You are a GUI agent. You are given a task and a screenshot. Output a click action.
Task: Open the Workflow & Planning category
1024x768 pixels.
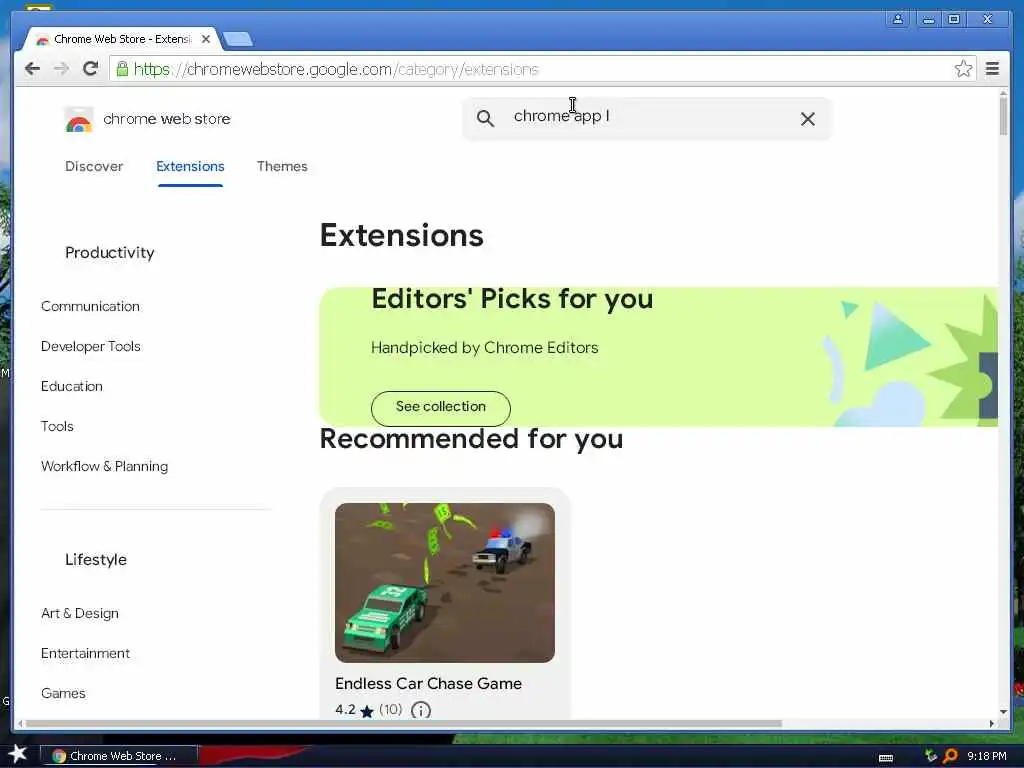pyautogui.click(x=104, y=466)
